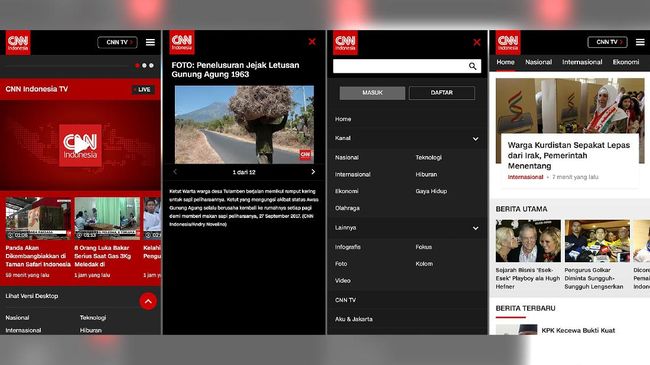Image resolution: width=650 pixels, height=365 pixels.
Task: Click in the menu search input field
Action: click(400, 66)
